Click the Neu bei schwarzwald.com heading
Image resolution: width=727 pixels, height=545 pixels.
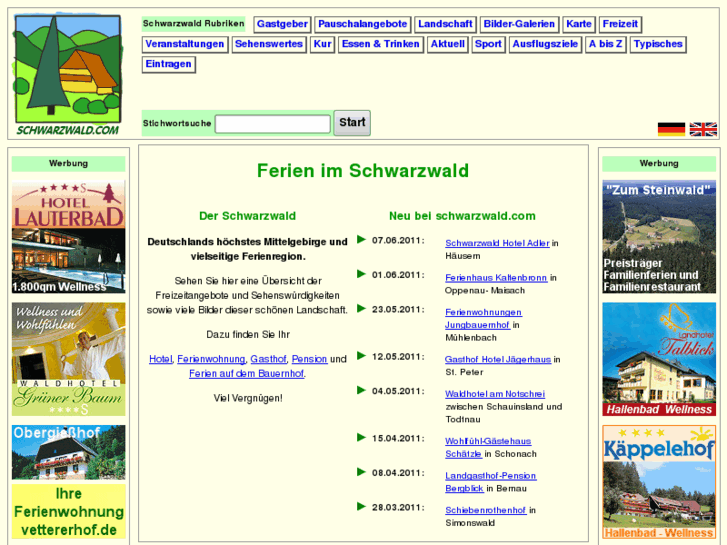tap(462, 216)
